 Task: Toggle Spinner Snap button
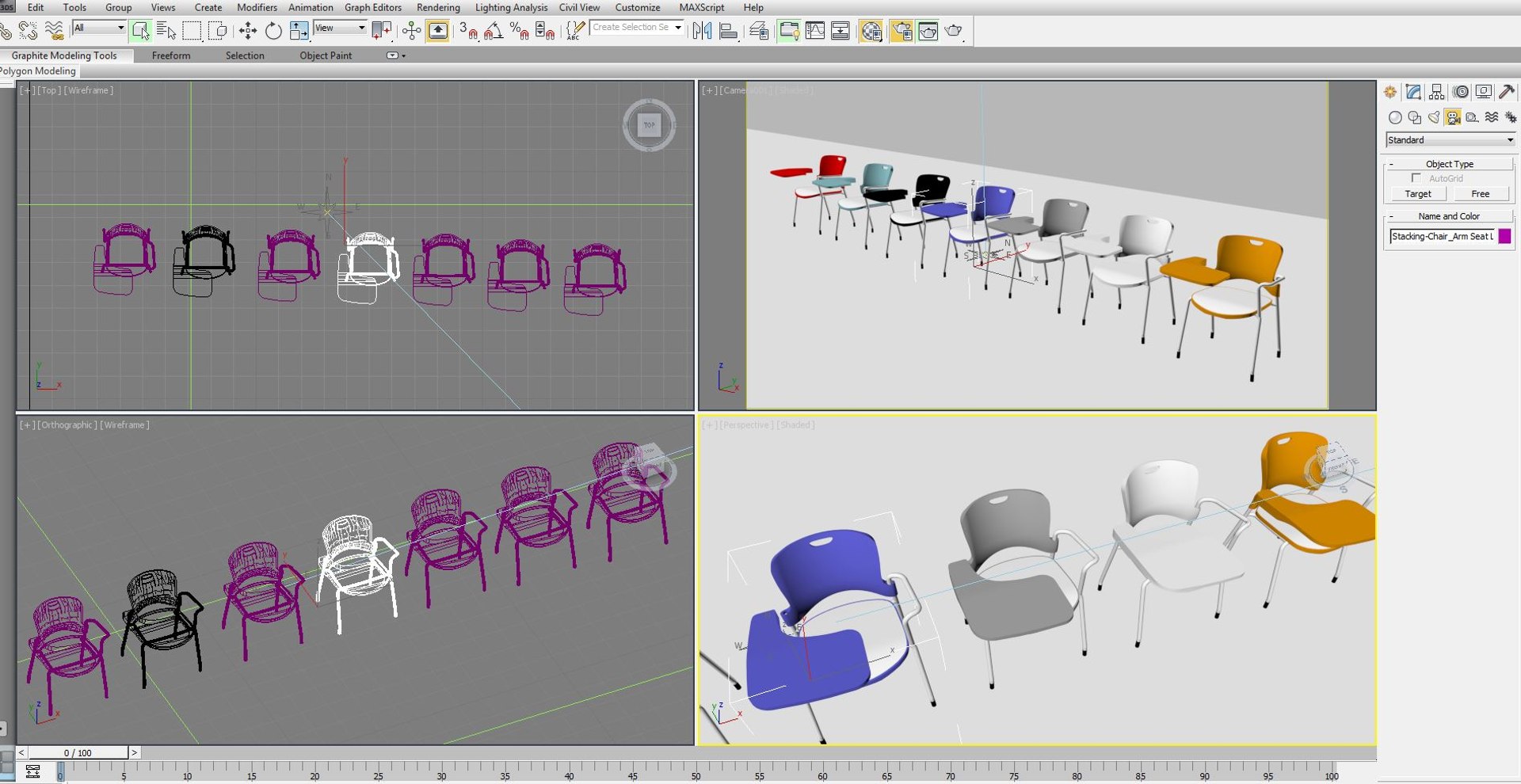pos(544,31)
